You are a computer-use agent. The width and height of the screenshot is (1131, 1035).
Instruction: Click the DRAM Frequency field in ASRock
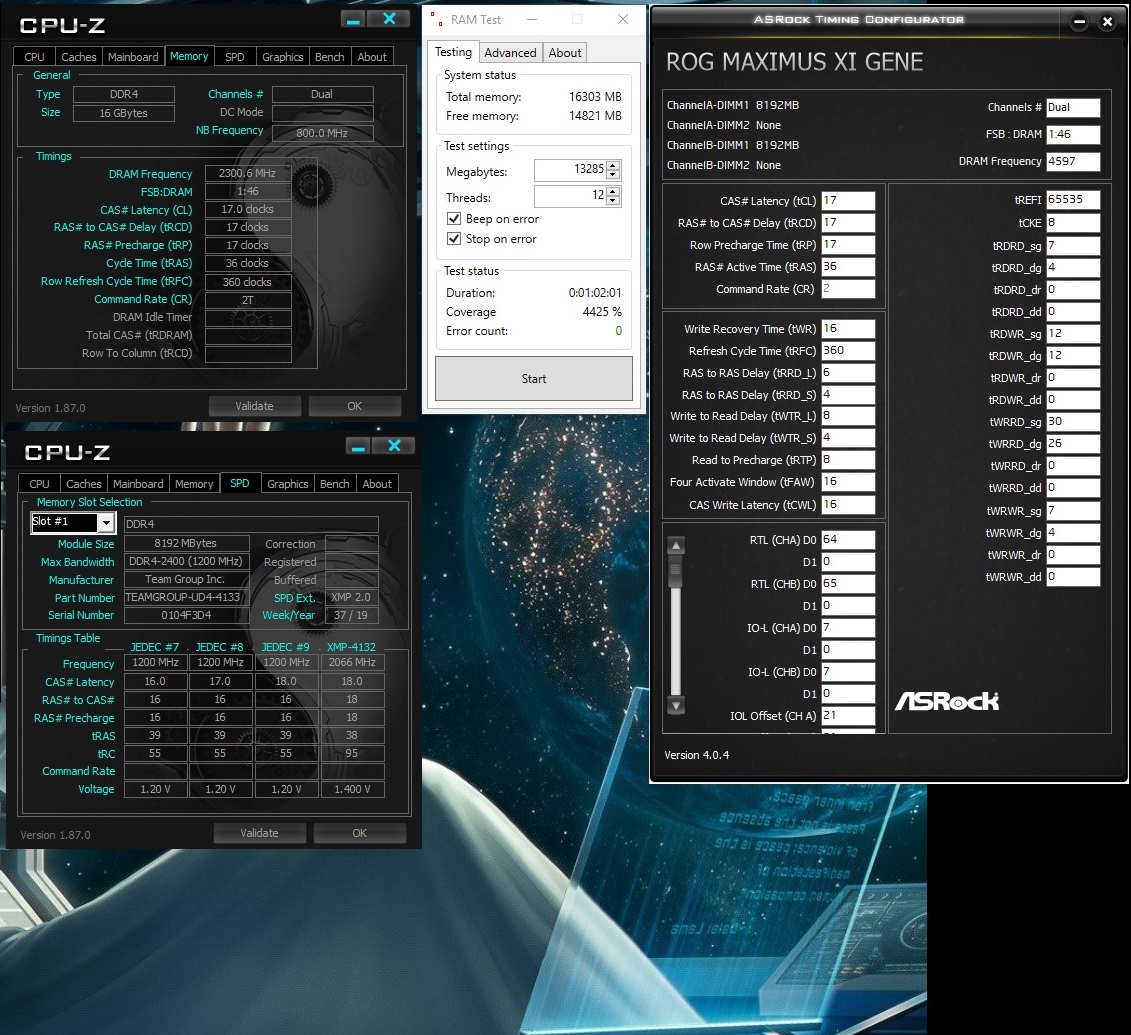tap(1073, 161)
